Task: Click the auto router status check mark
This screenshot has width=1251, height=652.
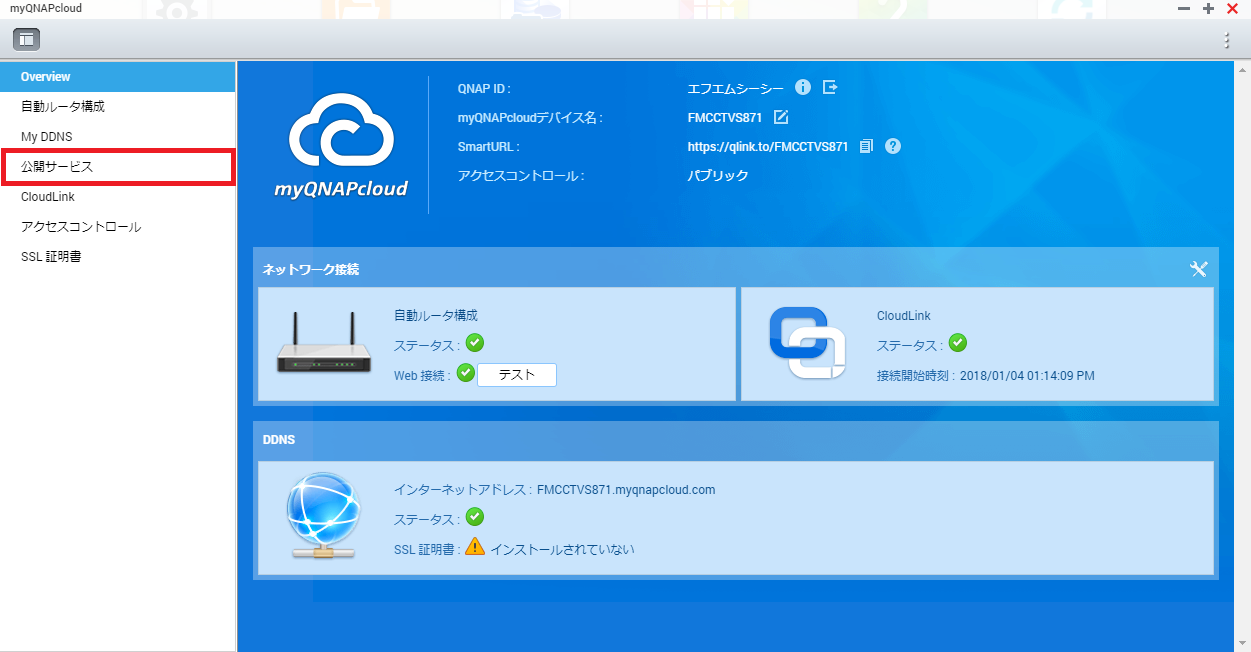Action: pyautogui.click(x=475, y=343)
